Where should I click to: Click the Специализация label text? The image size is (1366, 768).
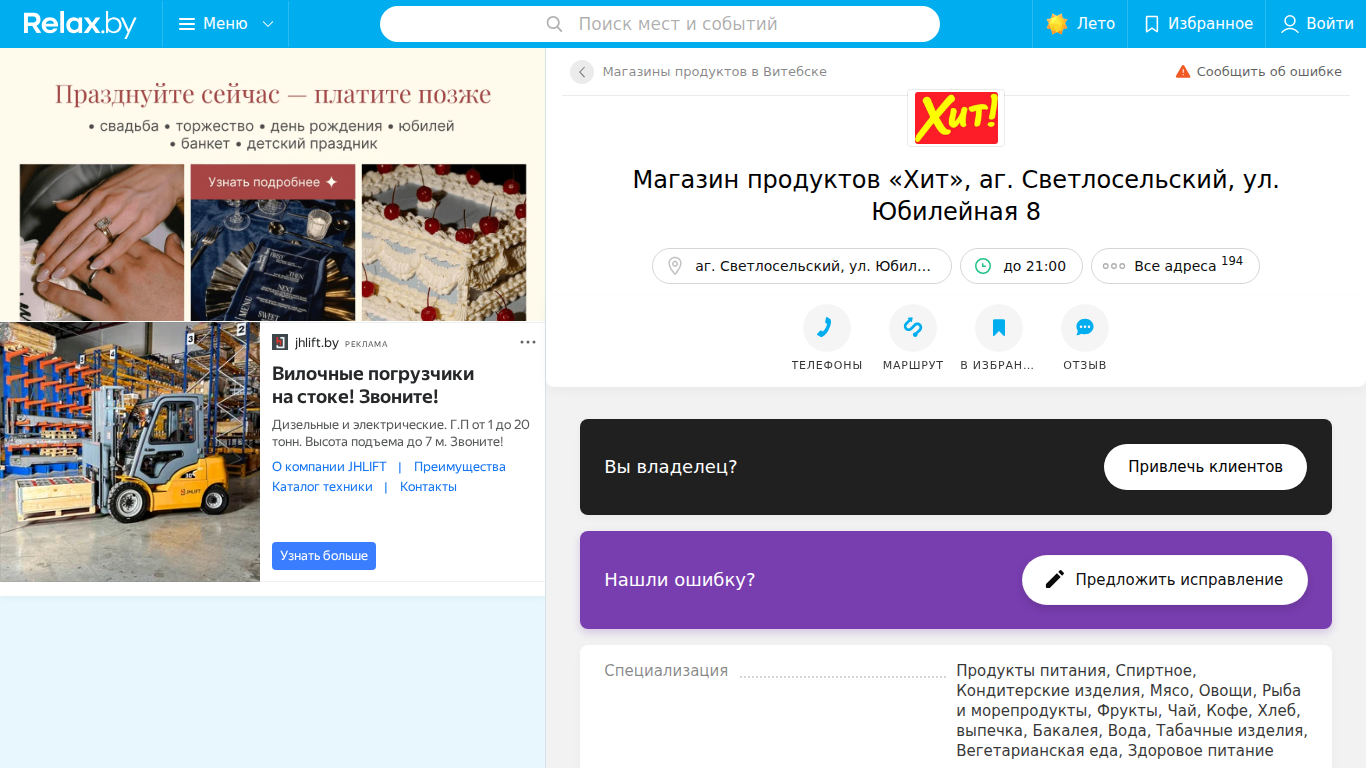(666, 671)
